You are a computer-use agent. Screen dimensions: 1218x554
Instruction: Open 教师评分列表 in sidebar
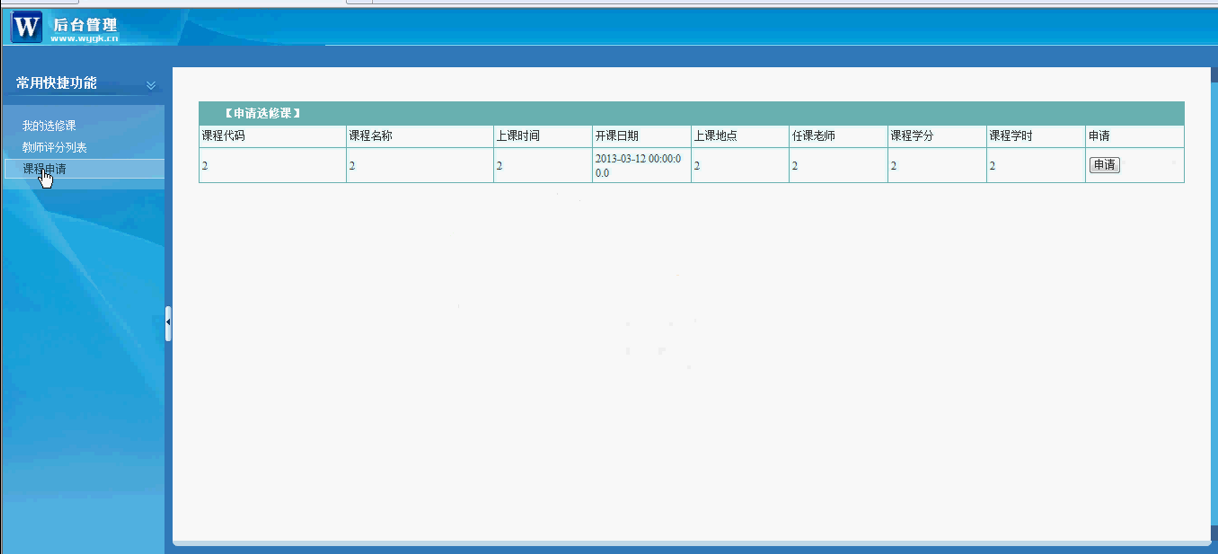tap(55, 148)
